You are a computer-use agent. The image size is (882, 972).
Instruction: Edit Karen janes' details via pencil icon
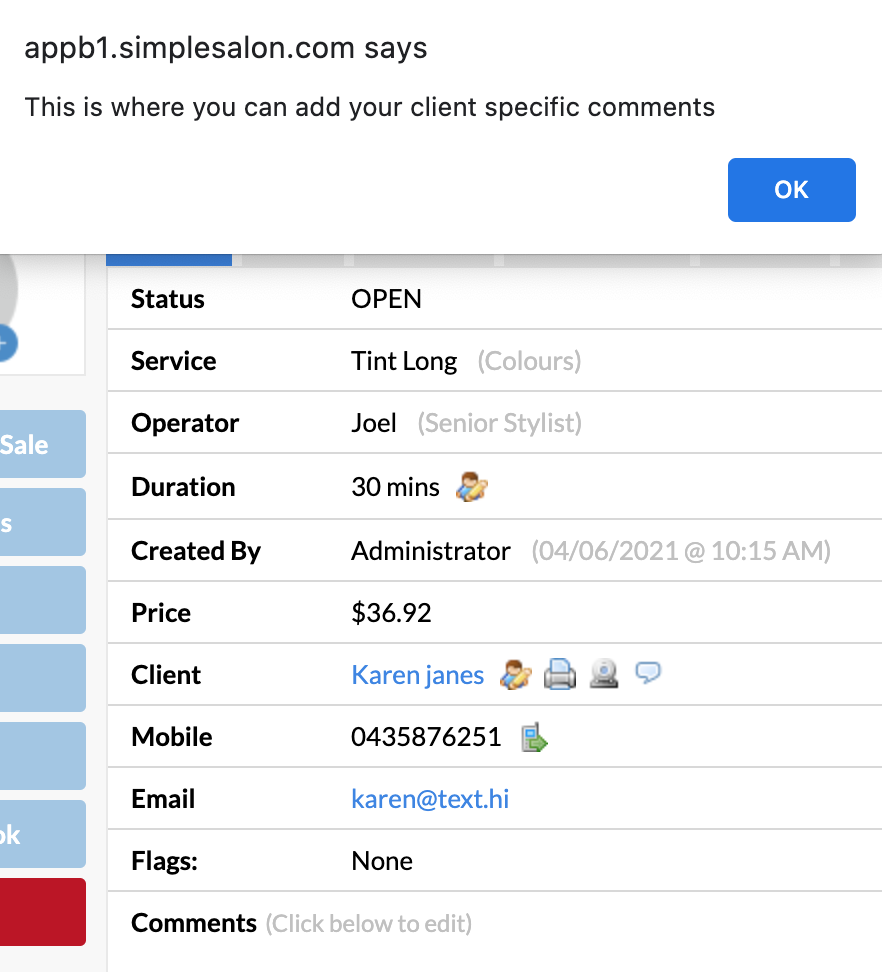point(514,675)
